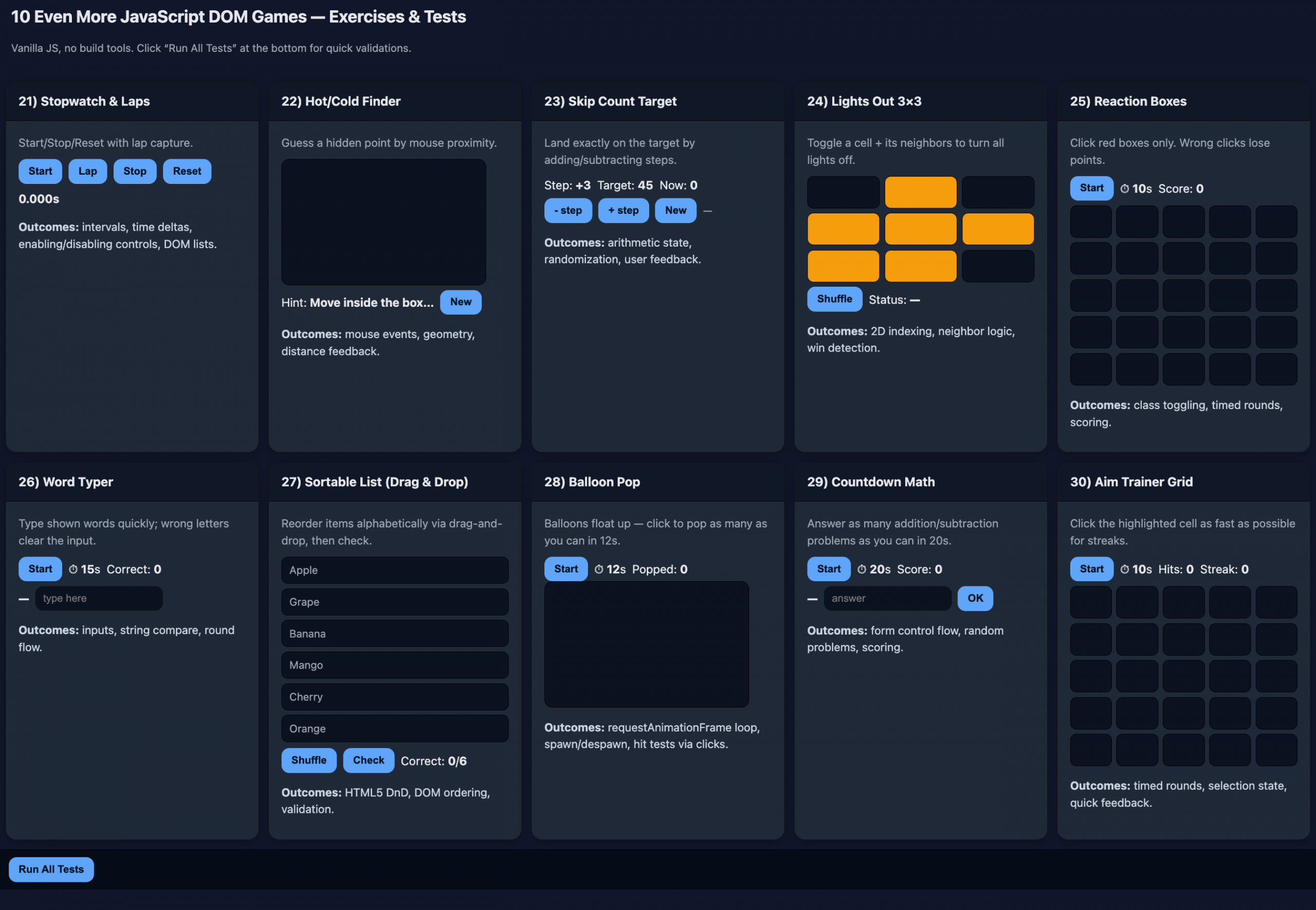Click the type here input field
This screenshot has width=1316, height=910.
coord(99,598)
